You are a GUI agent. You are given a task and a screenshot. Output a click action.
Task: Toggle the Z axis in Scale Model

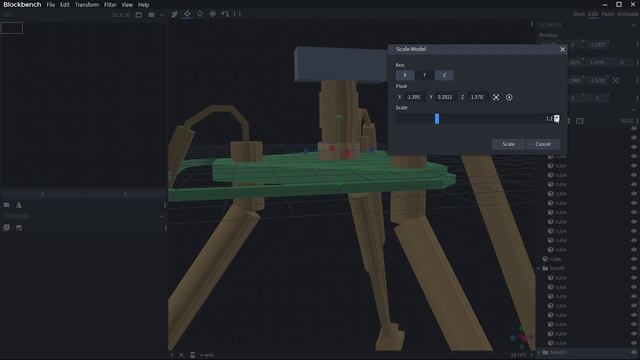[x=444, y=75]
